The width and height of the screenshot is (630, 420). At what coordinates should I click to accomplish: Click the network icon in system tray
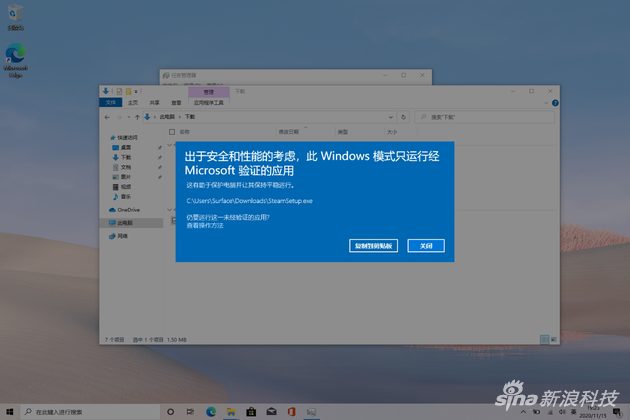[550, 412]
